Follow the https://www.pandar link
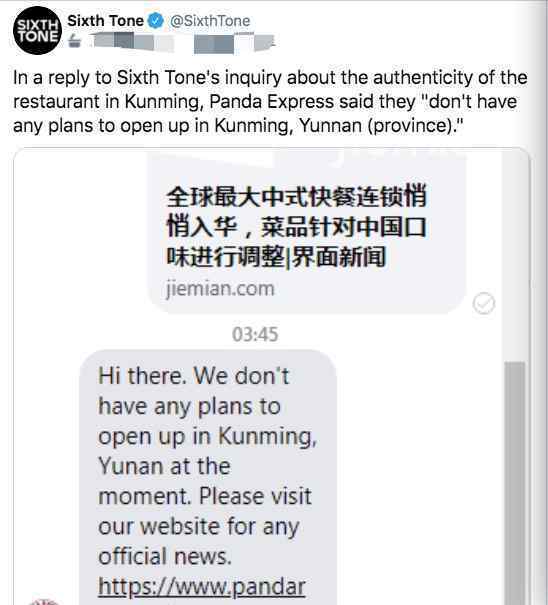The width and height of the screenshot is (548, 605). pyautogui.click(x=202, y=587)
